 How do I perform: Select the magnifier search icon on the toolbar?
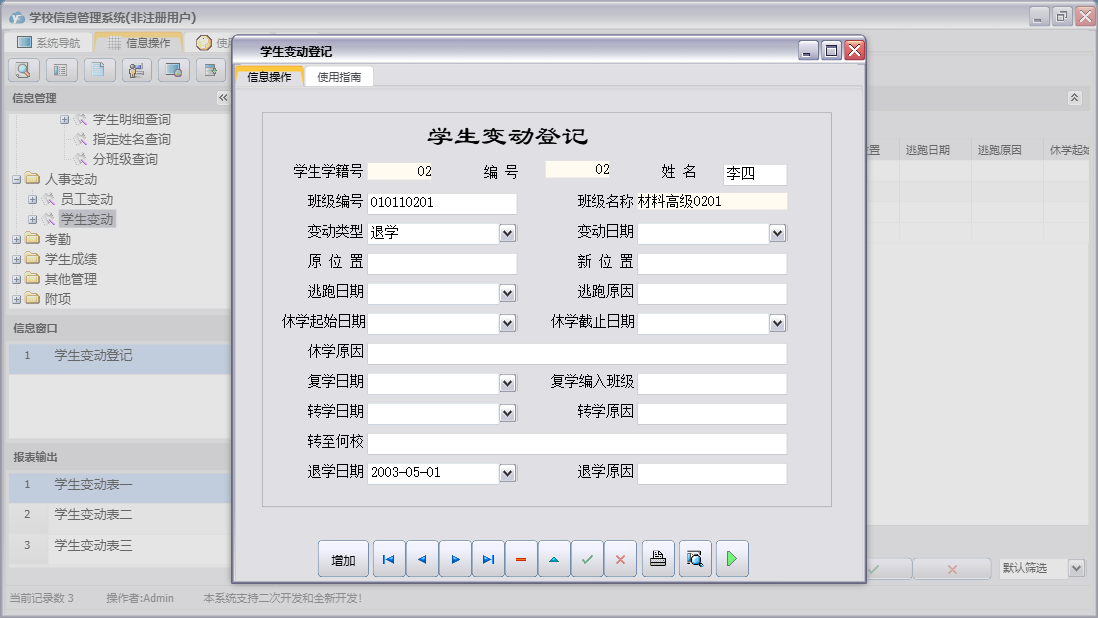coord(22,70)
